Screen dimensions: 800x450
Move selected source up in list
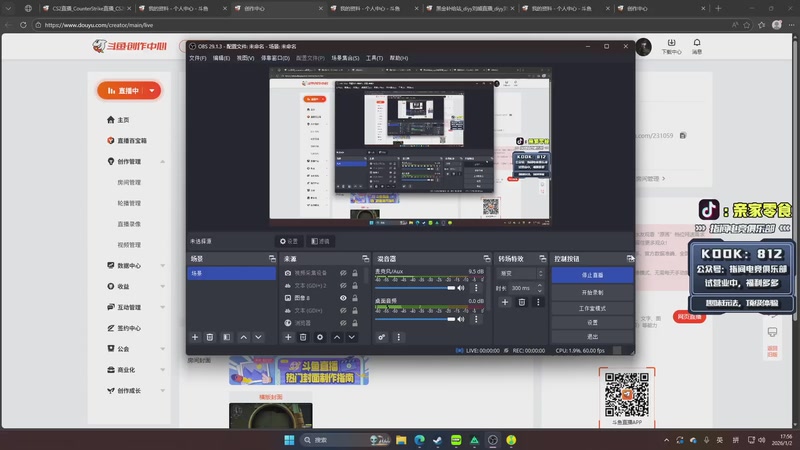pos(337,337)
